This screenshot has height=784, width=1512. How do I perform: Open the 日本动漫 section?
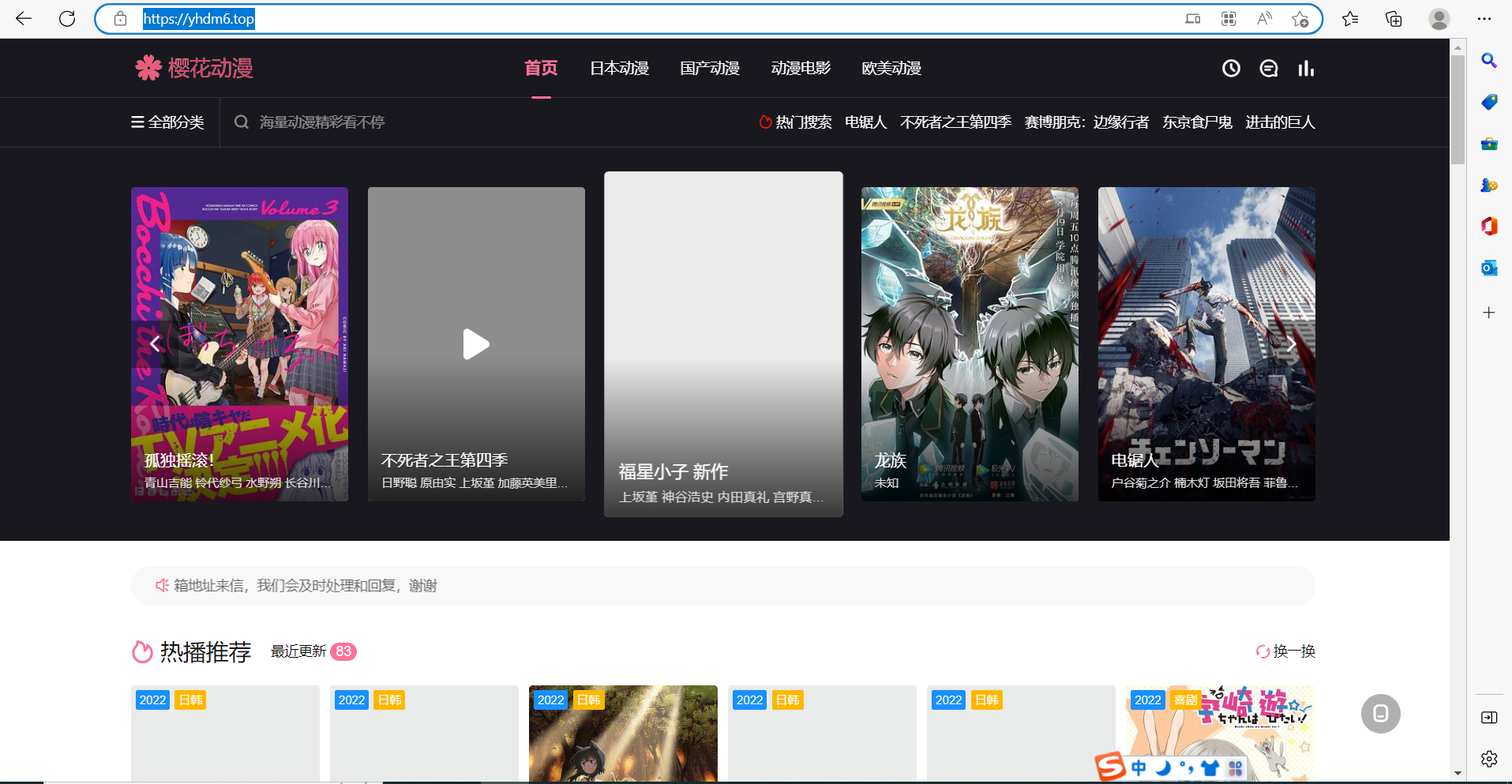click(620, 68)
